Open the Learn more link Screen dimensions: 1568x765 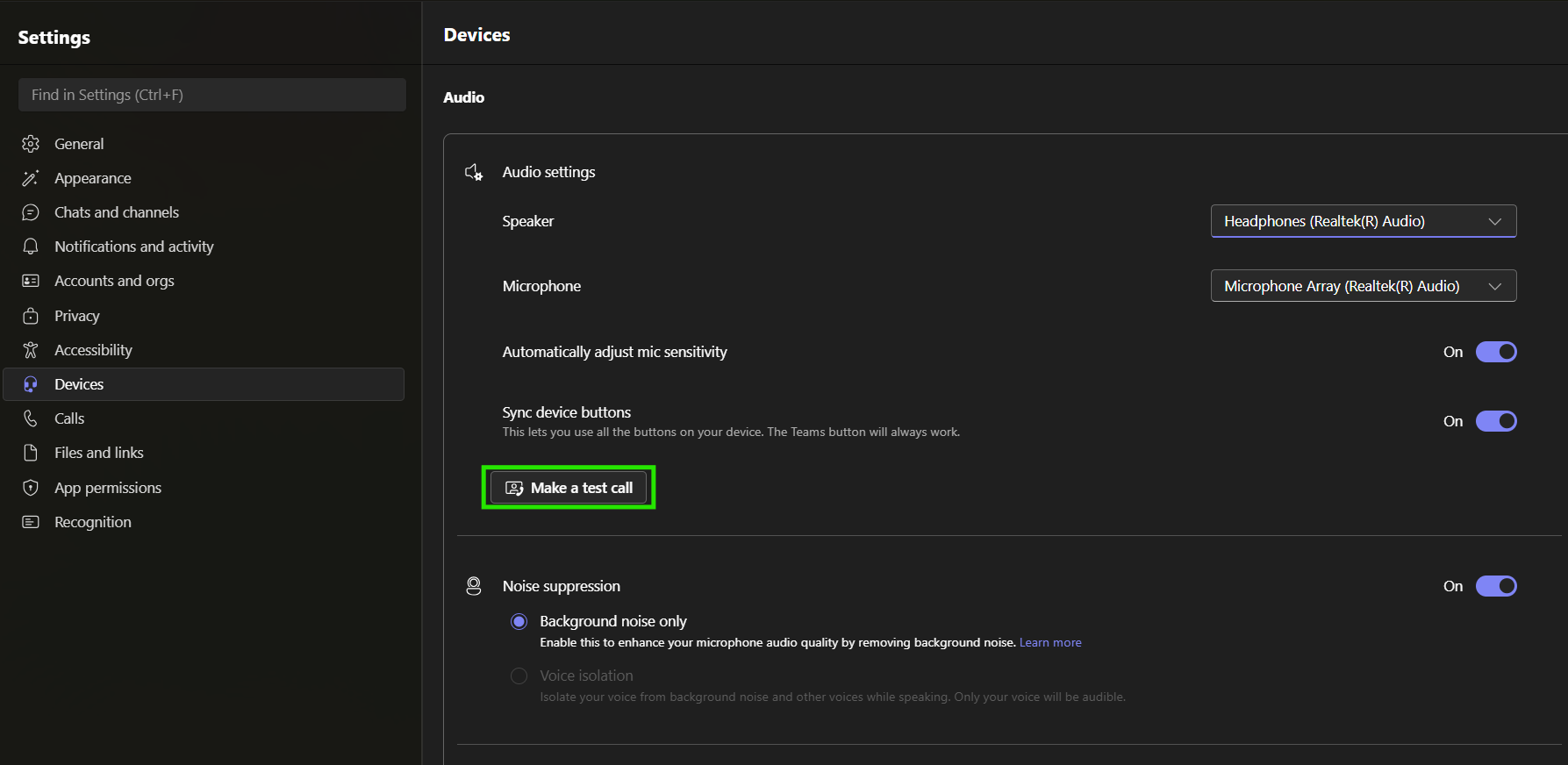click(1050, 642)
